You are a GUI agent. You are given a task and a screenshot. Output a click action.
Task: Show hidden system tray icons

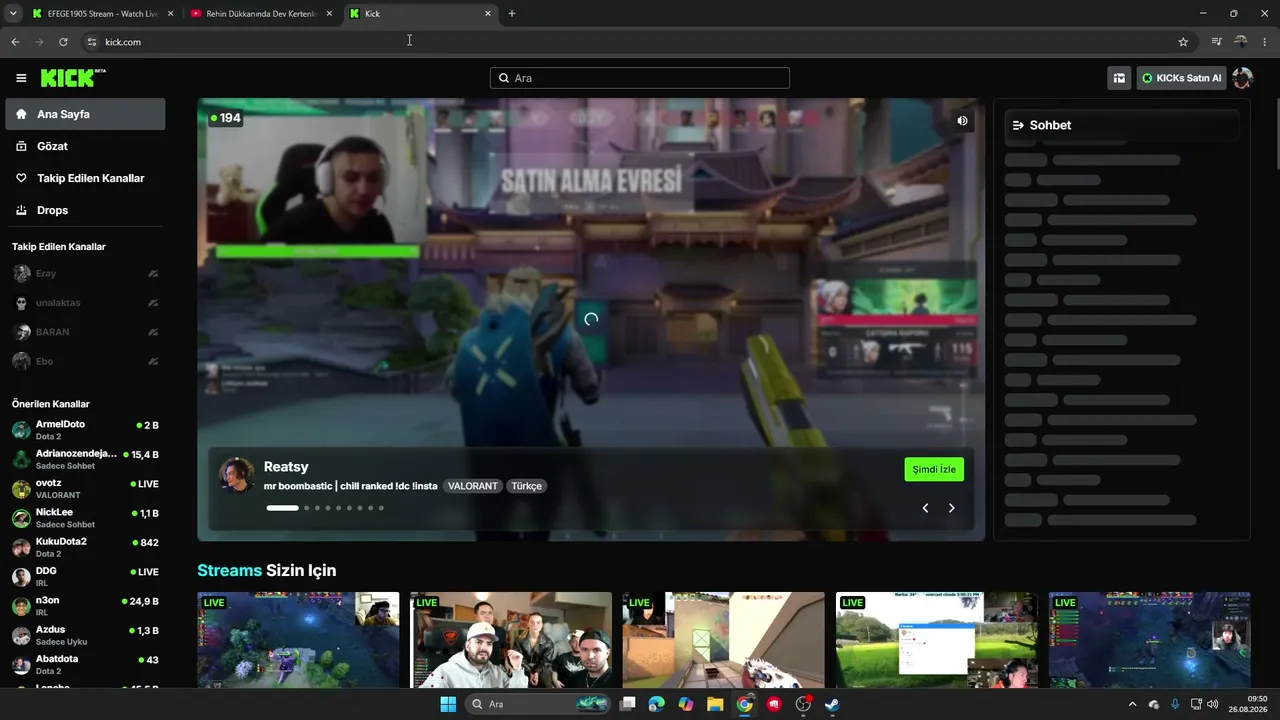[1132, 704]
